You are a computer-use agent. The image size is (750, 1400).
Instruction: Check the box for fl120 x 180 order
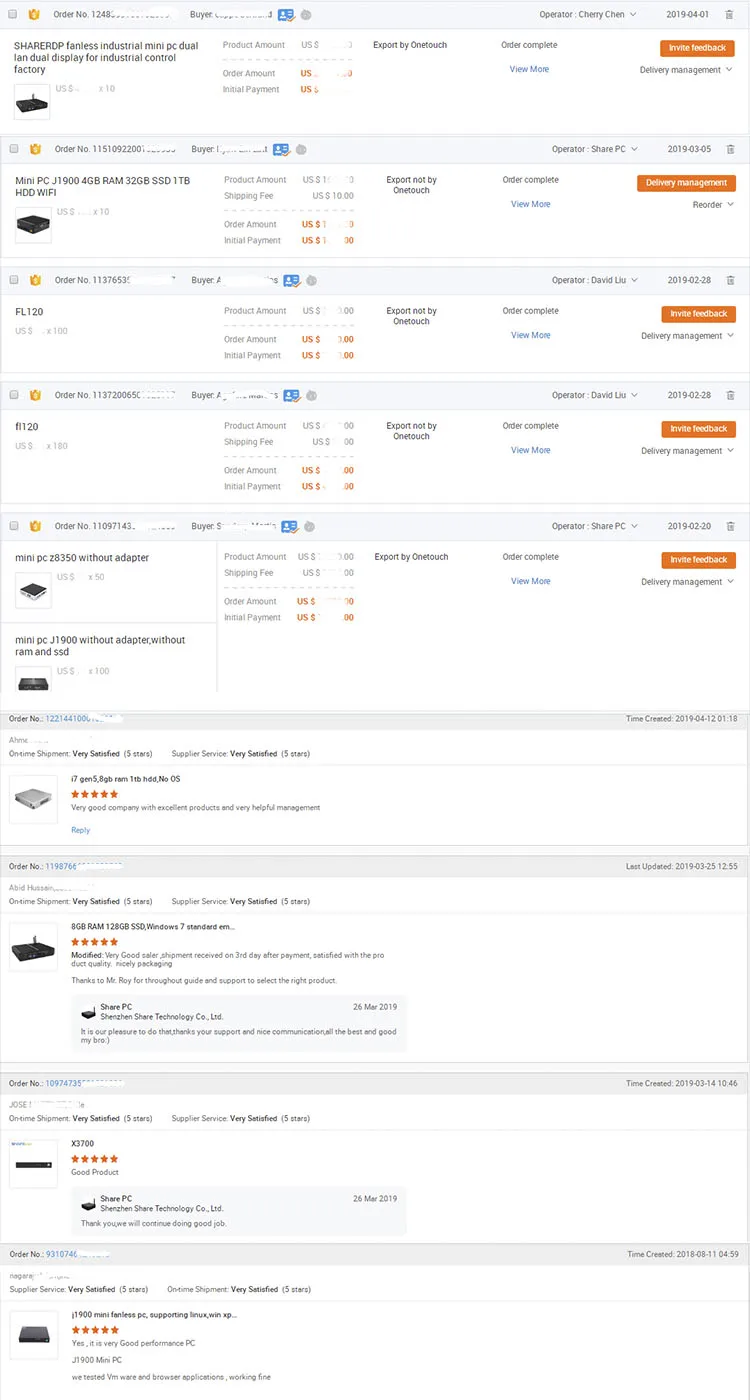(x=14, y=395)
